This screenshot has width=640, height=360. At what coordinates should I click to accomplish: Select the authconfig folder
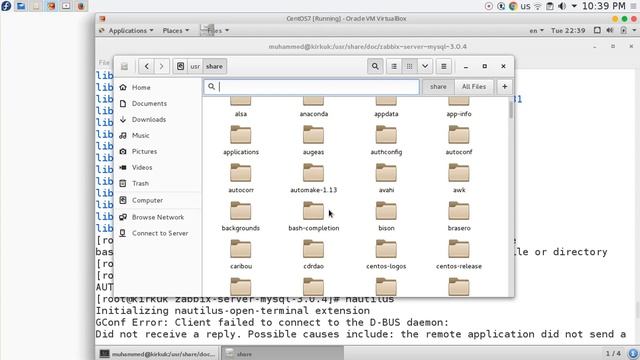tap(386, 140)
